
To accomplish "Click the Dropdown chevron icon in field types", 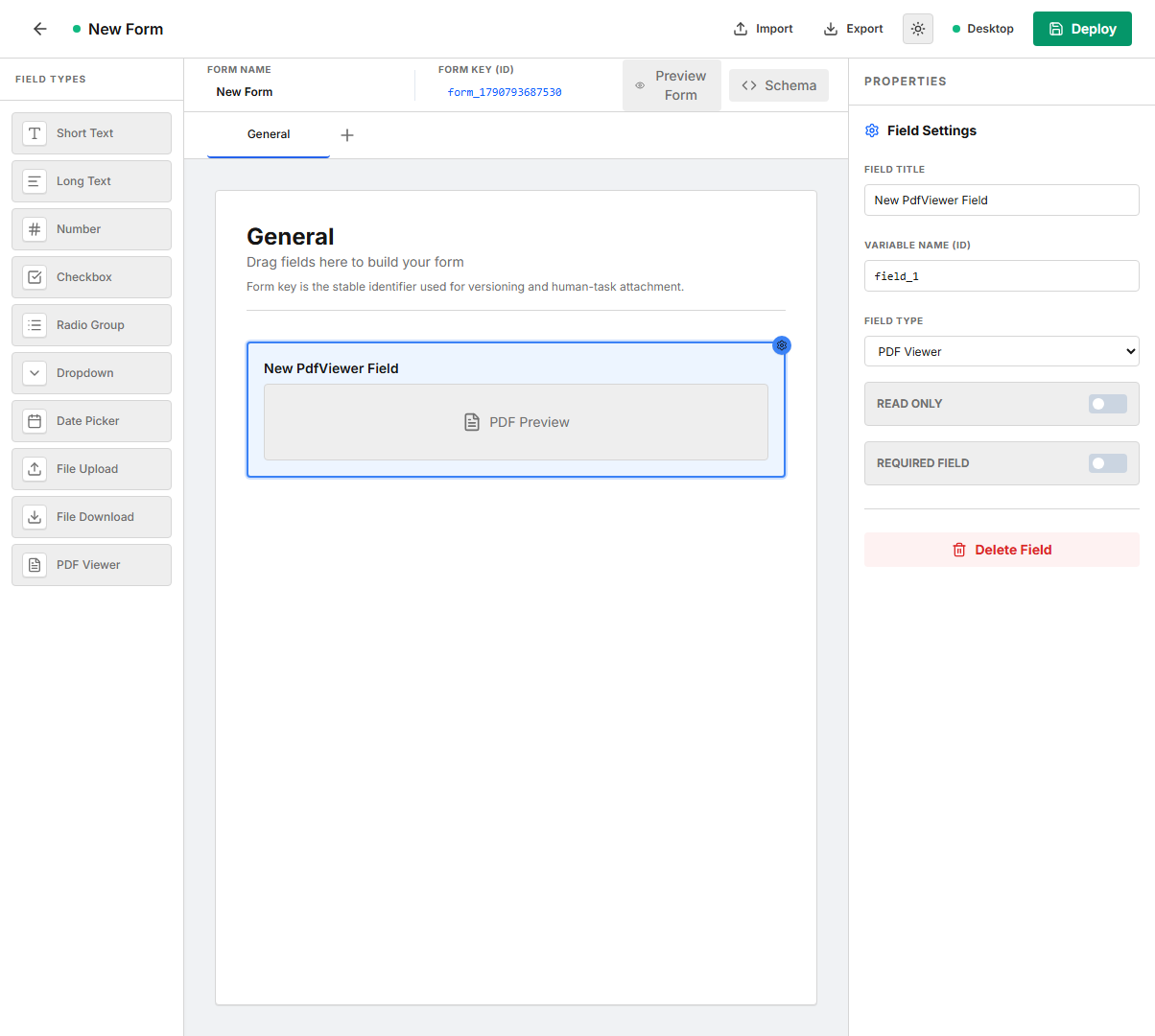I will (35, 373).
